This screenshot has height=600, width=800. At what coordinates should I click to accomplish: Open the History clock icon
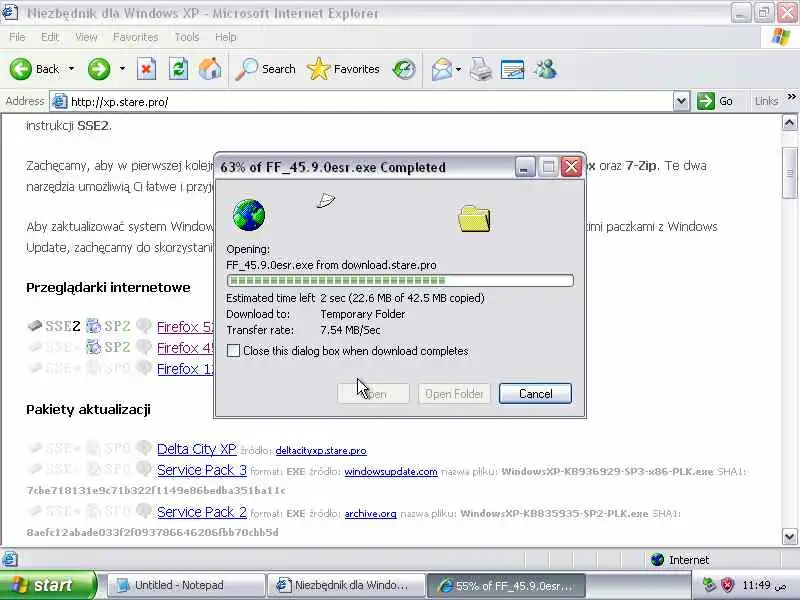pos(404,69)
